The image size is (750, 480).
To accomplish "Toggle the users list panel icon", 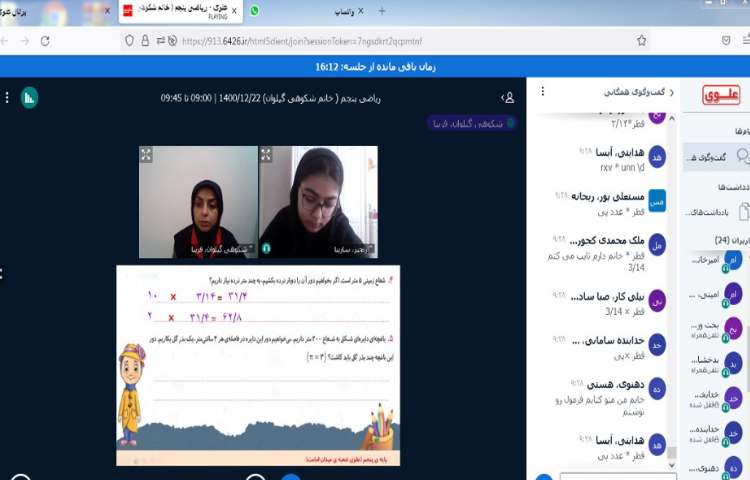I will (x=508, y=98).
